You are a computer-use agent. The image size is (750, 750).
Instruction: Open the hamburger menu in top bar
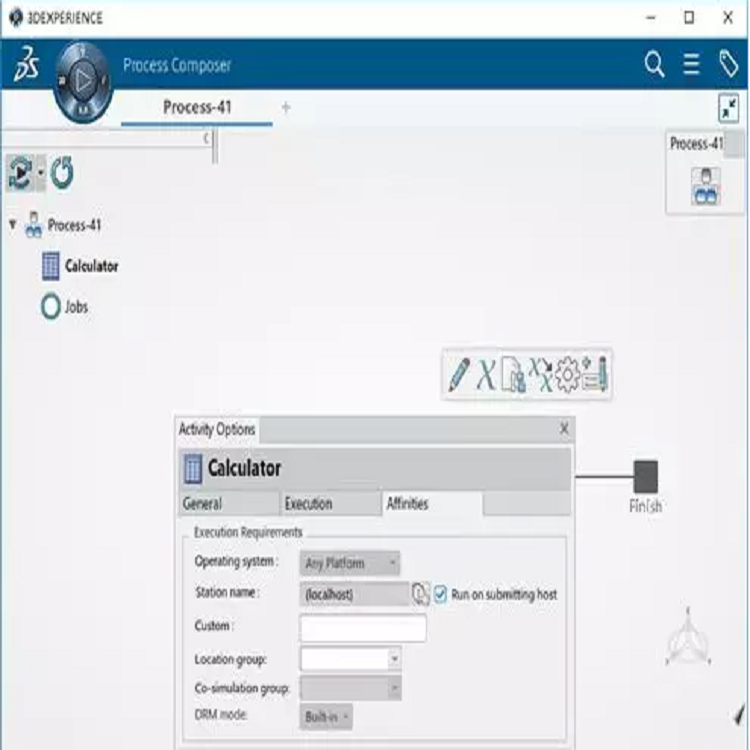pos(691,65)
